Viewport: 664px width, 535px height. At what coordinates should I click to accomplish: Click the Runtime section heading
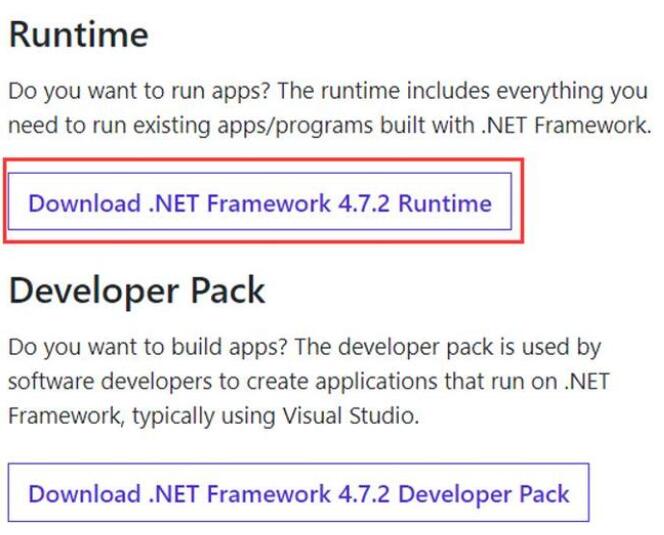[x=78, y=36]
